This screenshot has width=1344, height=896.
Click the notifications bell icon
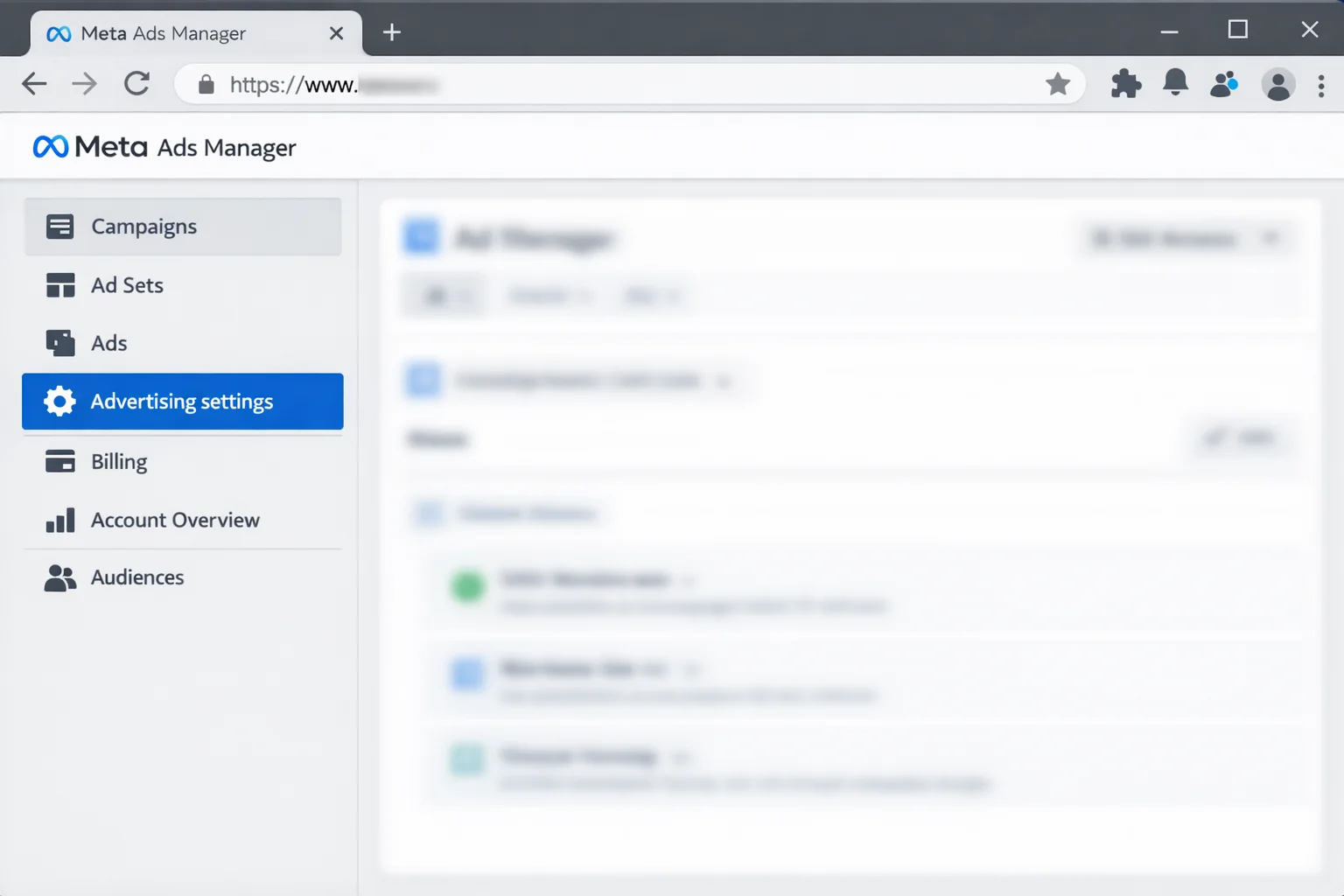[x=1175, y=84]
